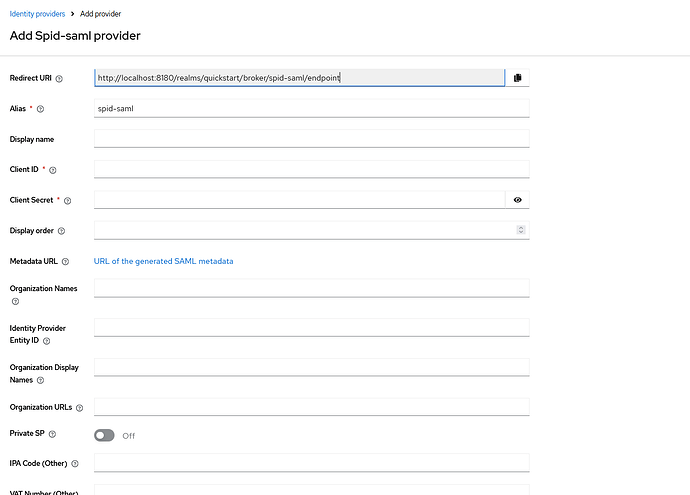Focus the Display order number field
The height and width of the screenshot is (495, 690).
click(x=312, y=230)
